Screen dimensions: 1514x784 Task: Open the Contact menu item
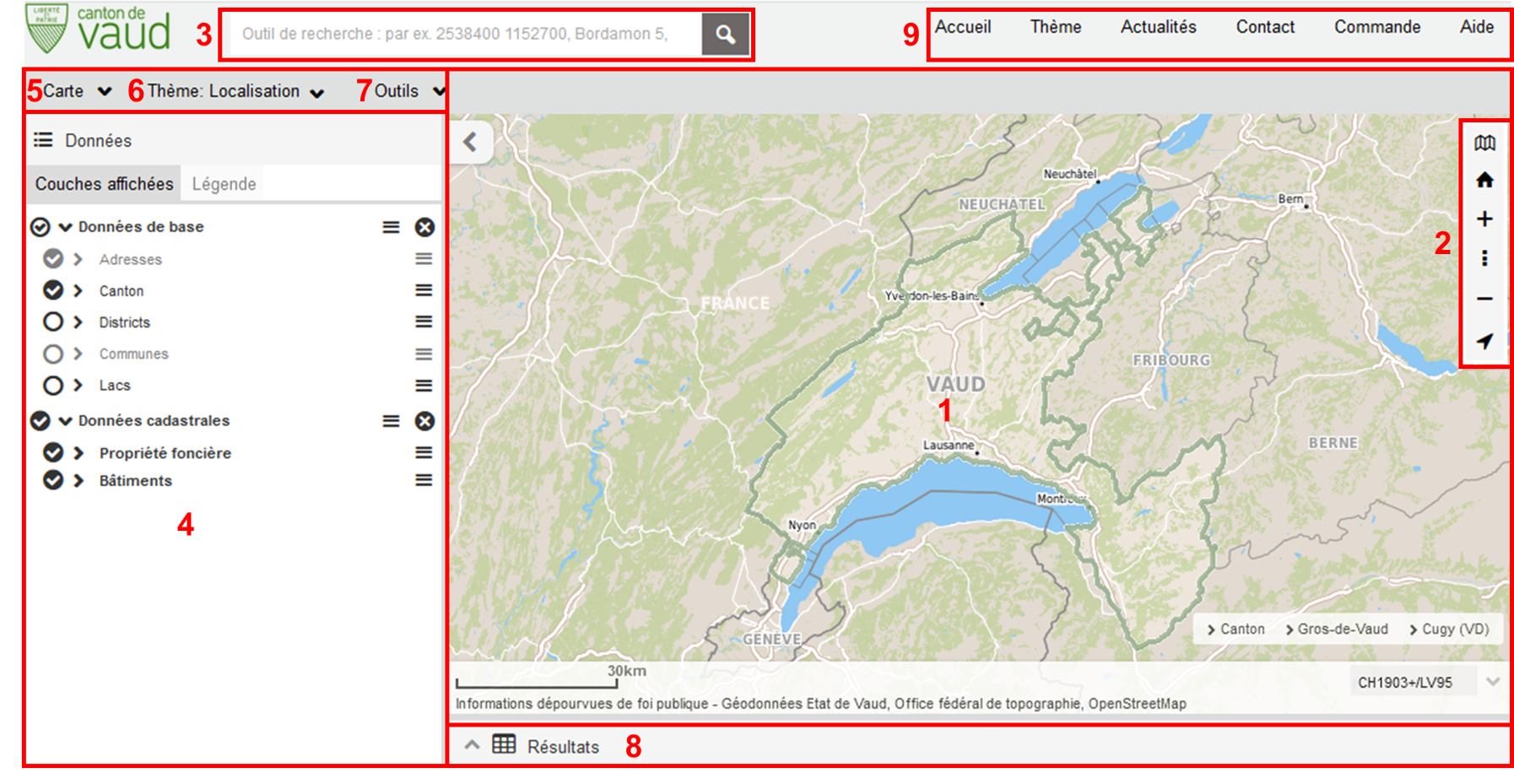tap(1265, 27)
